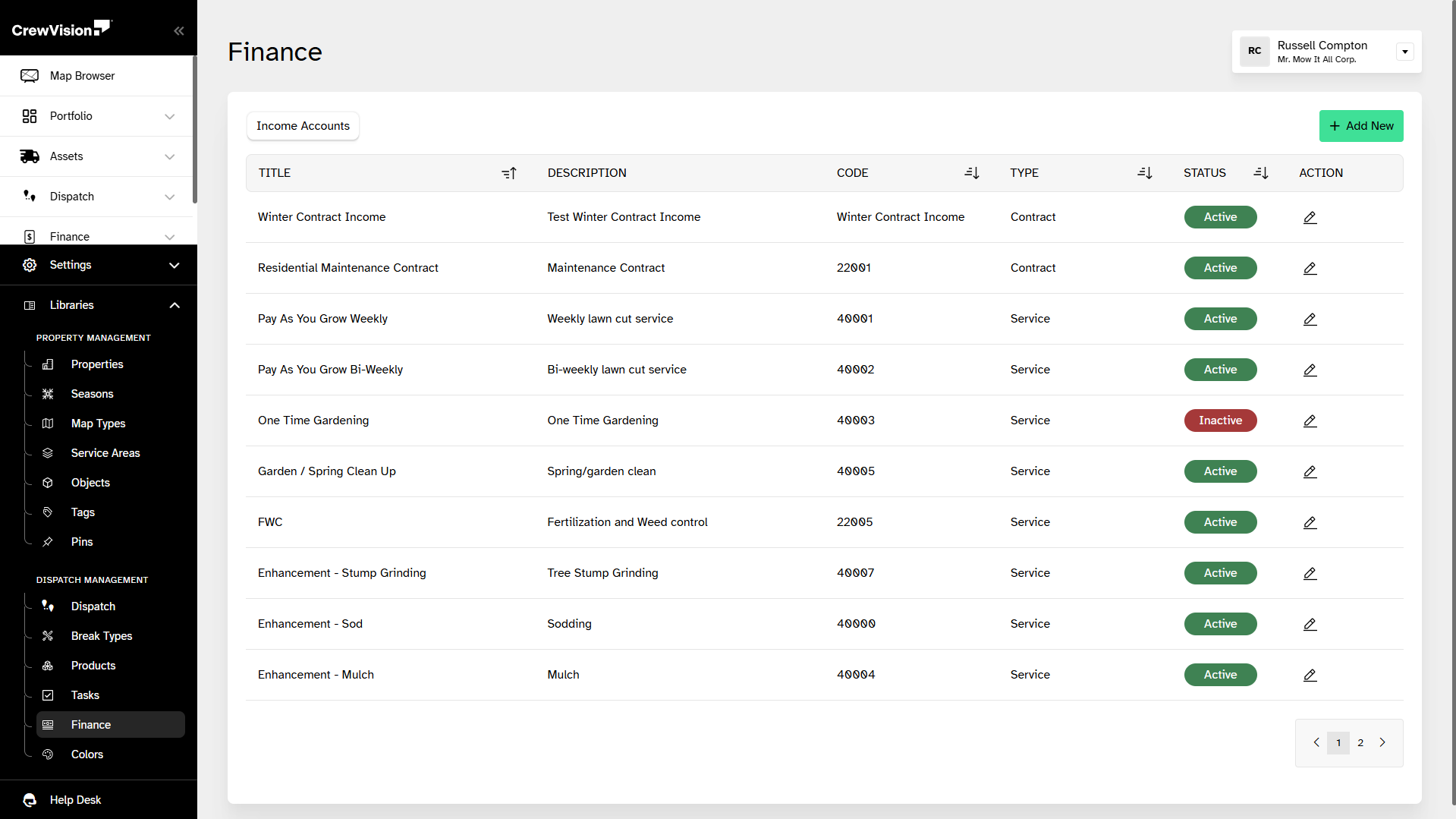Viewport: 1456px width, 819px height.
Task: Expand the Assets menu chevron
Action: click(170, 156)
